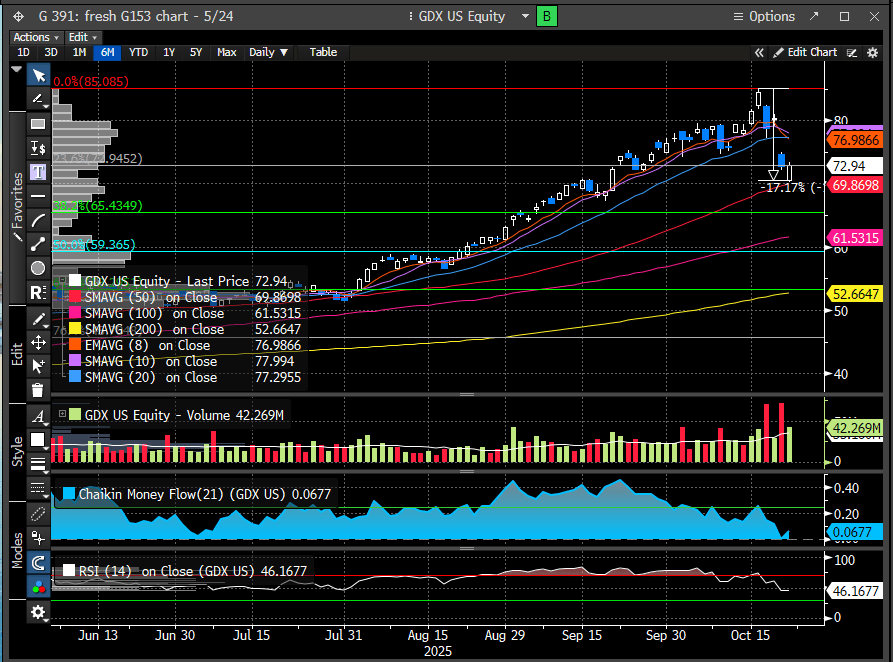893x662 pixels.
Task: Switch to the 5Y range tab
Action: coord(196,52)
